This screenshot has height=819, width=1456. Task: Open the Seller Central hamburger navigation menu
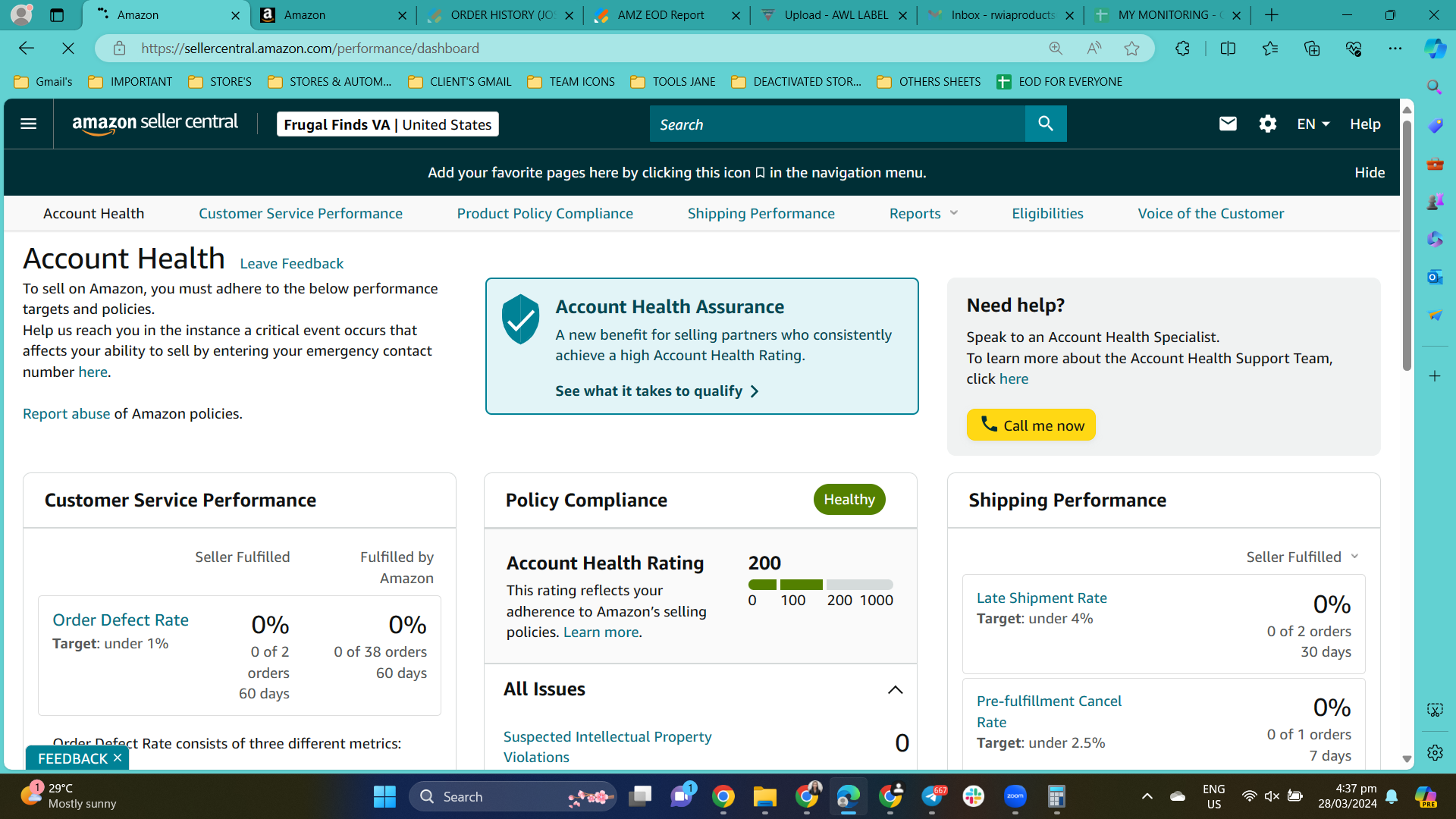(28, 124)
